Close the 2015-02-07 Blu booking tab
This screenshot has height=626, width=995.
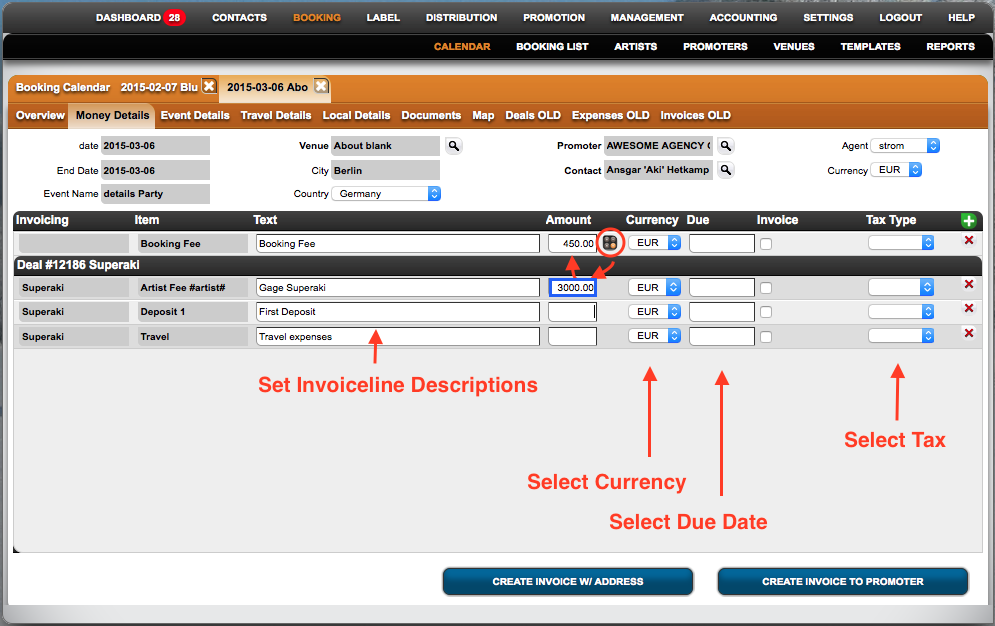[209, 87]
